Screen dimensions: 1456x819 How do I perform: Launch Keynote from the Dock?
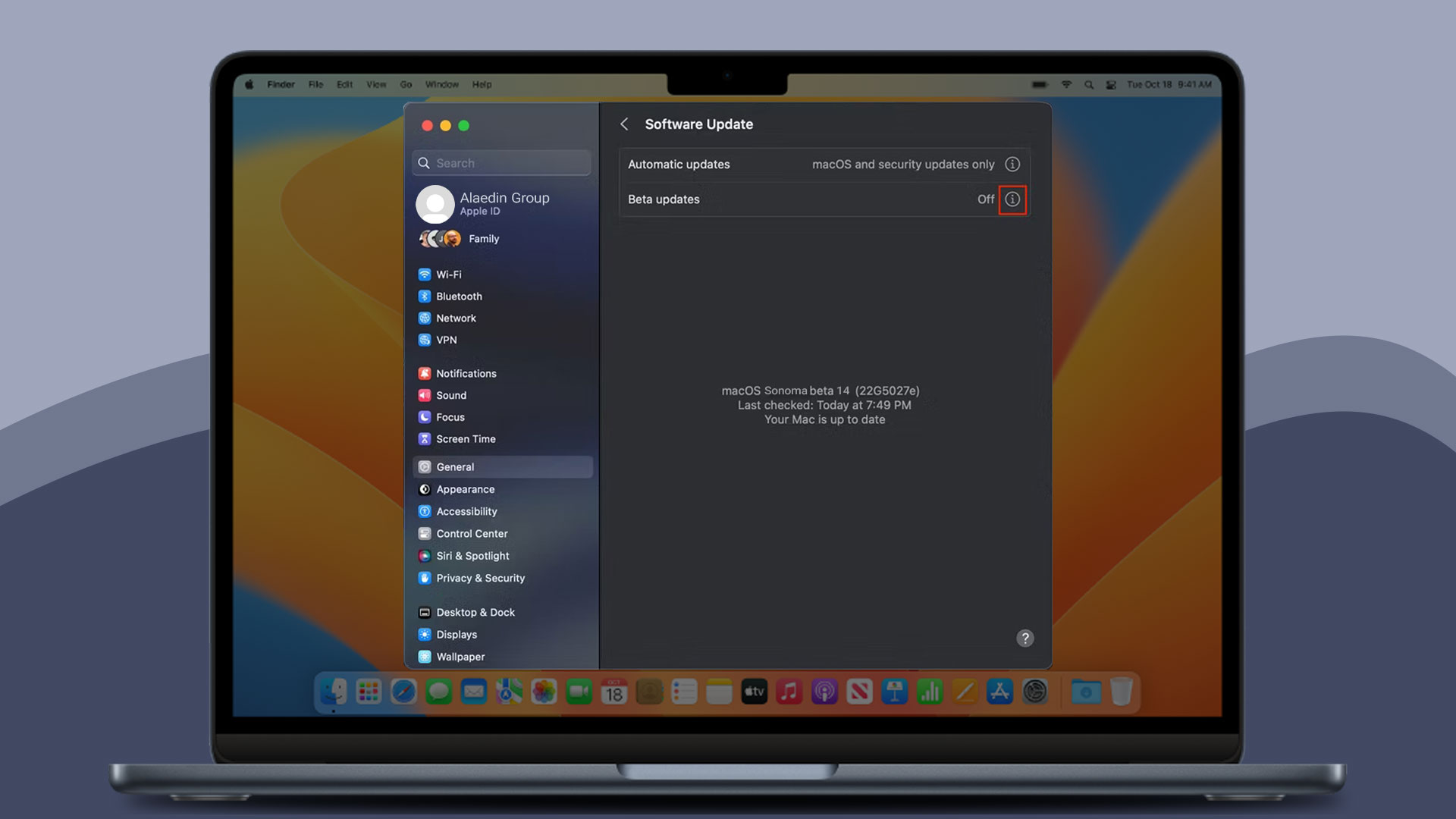(x=895, y=692)
